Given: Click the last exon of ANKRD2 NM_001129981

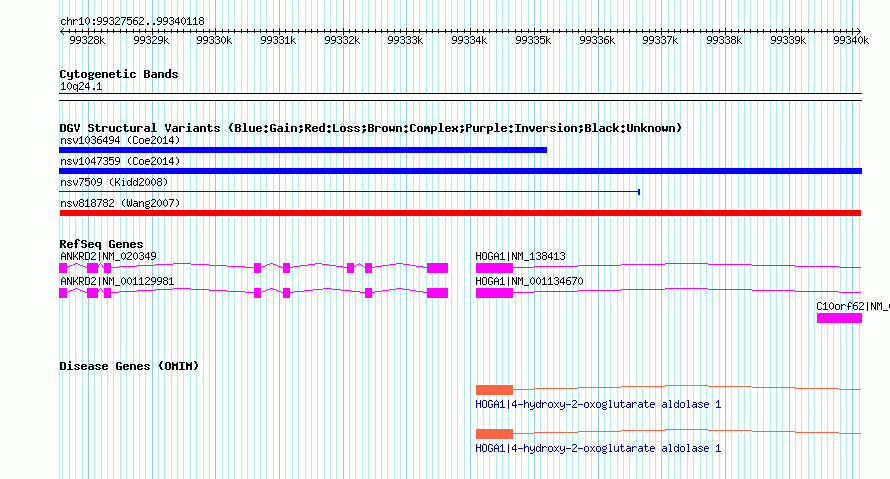Looking at the screenshot, I should pyautogui.click(x=438, y=293).
